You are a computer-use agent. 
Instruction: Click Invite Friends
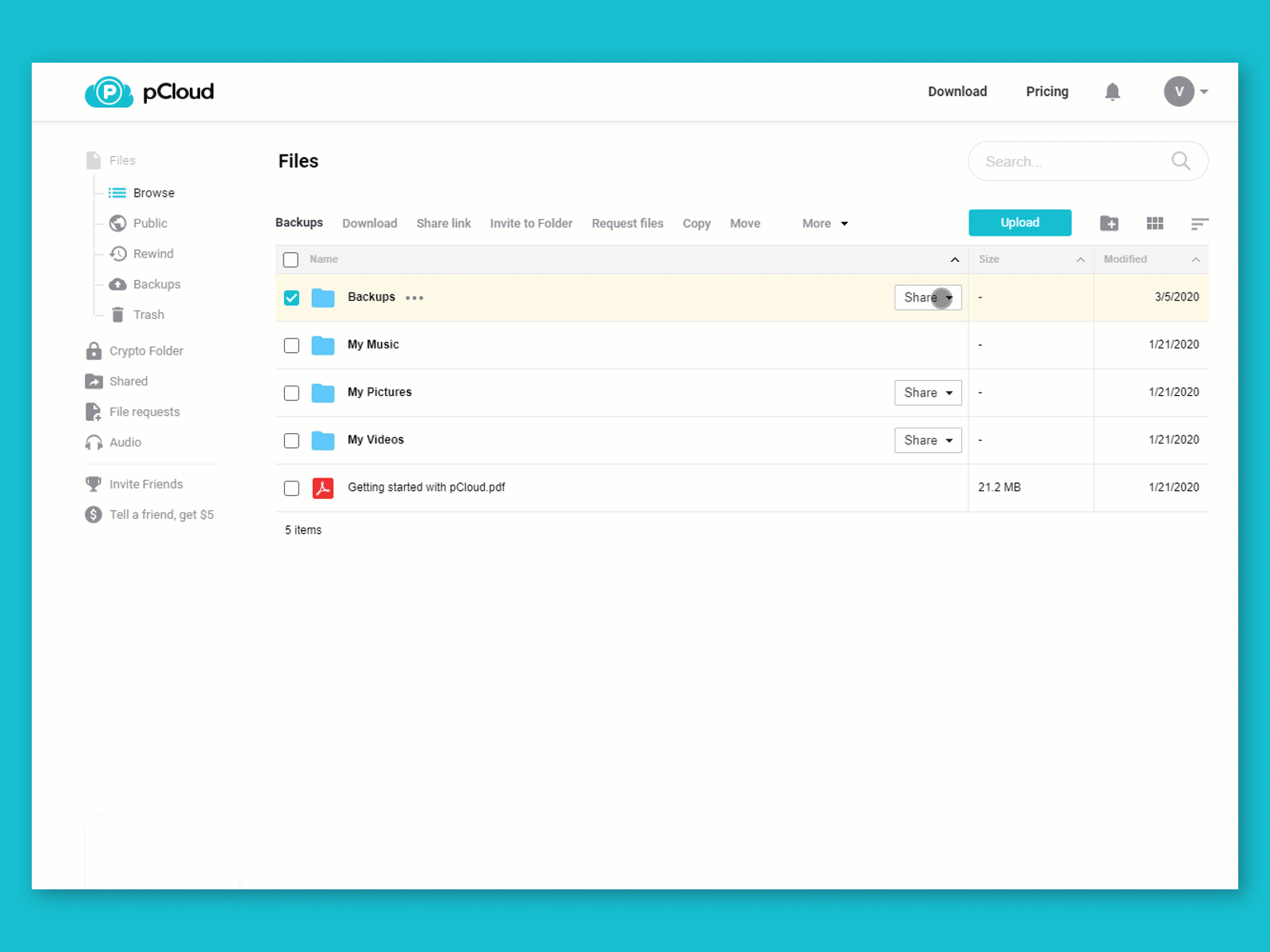(146, 484)
